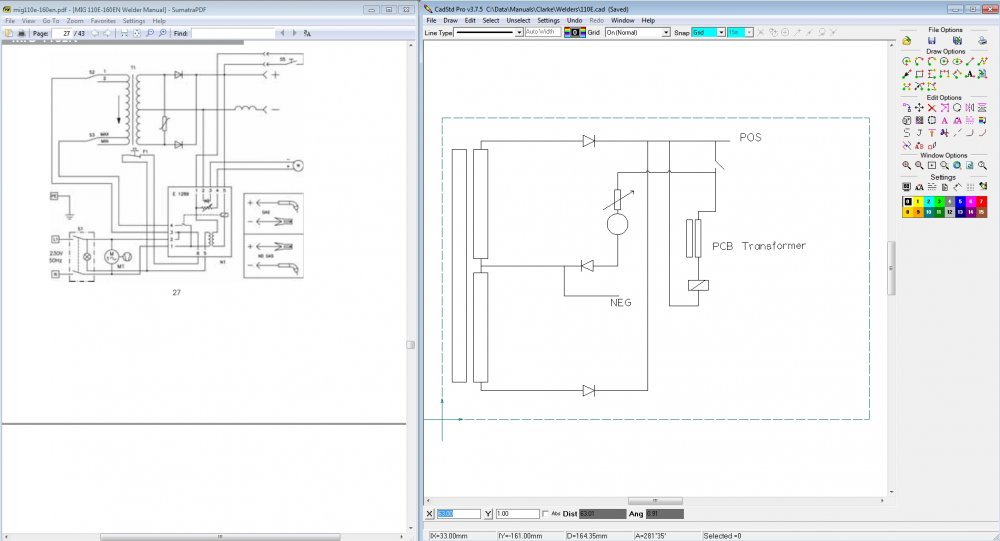
Task: Click the CadStd horizontal scrollbar thumb
Action: tap(655, 501)
